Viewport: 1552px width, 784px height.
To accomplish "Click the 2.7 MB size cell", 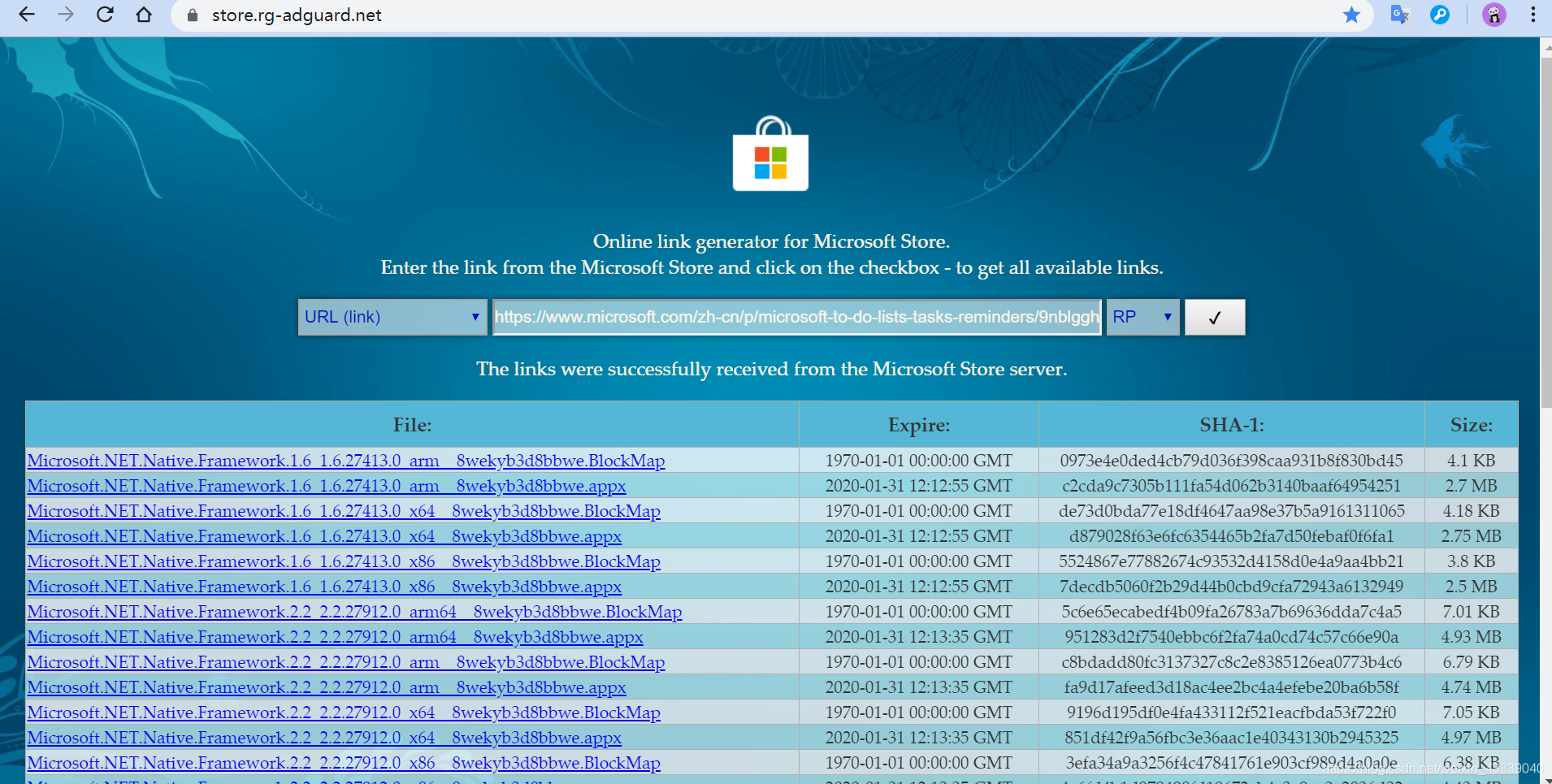I will pyautogui.click(x=1471, y=486).
